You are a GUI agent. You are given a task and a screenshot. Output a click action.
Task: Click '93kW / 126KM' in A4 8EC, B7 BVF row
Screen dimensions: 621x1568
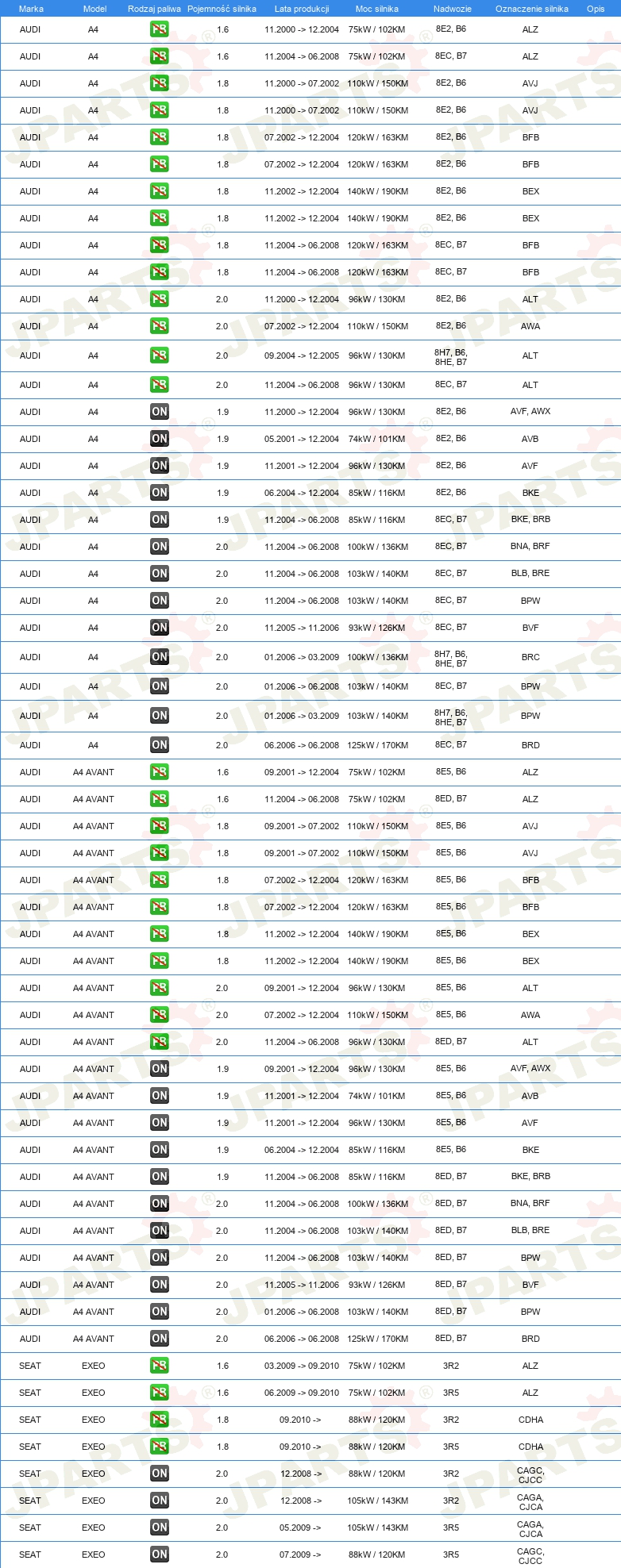click(377, 628)
